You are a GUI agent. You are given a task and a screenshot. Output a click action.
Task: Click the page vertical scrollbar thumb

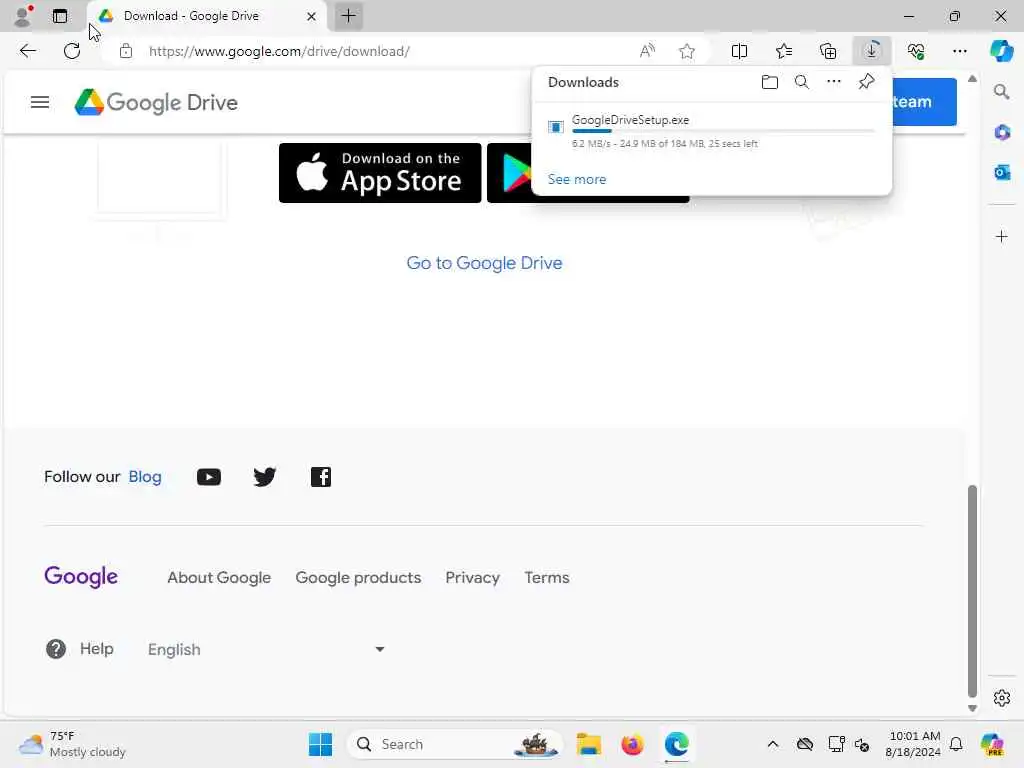[x=972, y=592]
